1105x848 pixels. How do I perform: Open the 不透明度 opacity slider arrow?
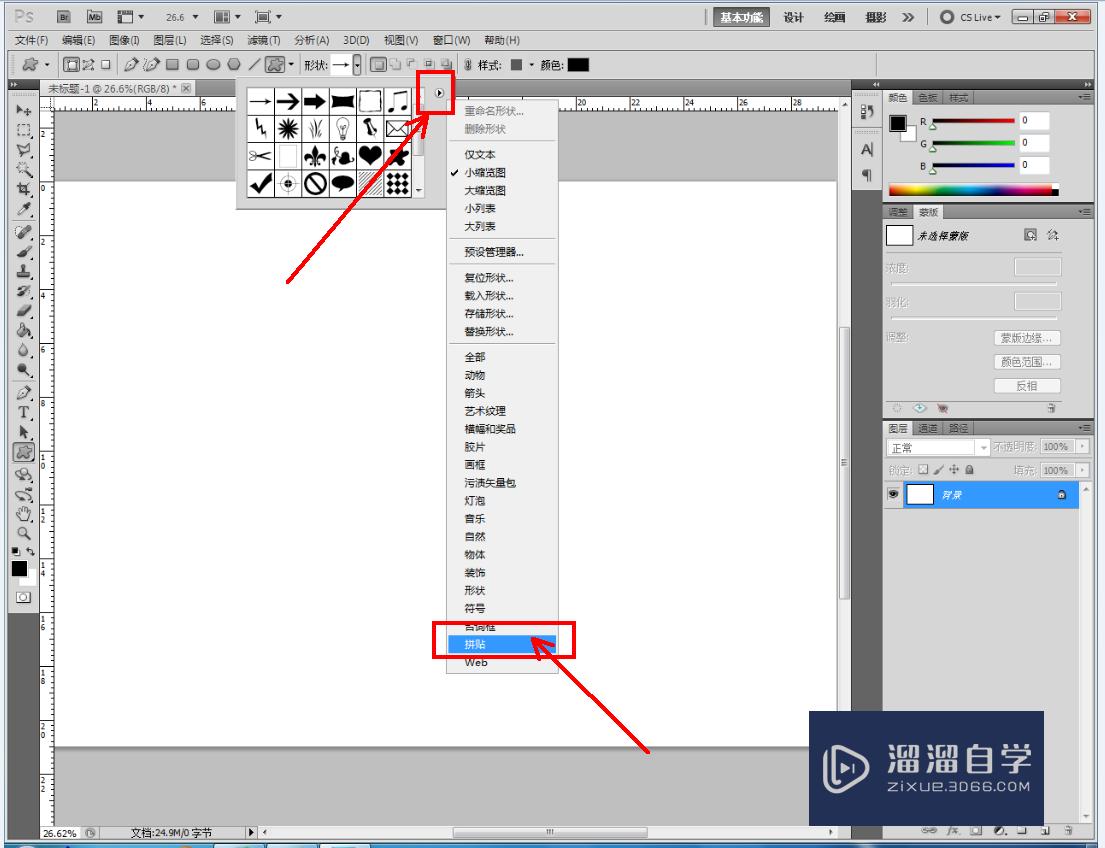click(1083, 446)
